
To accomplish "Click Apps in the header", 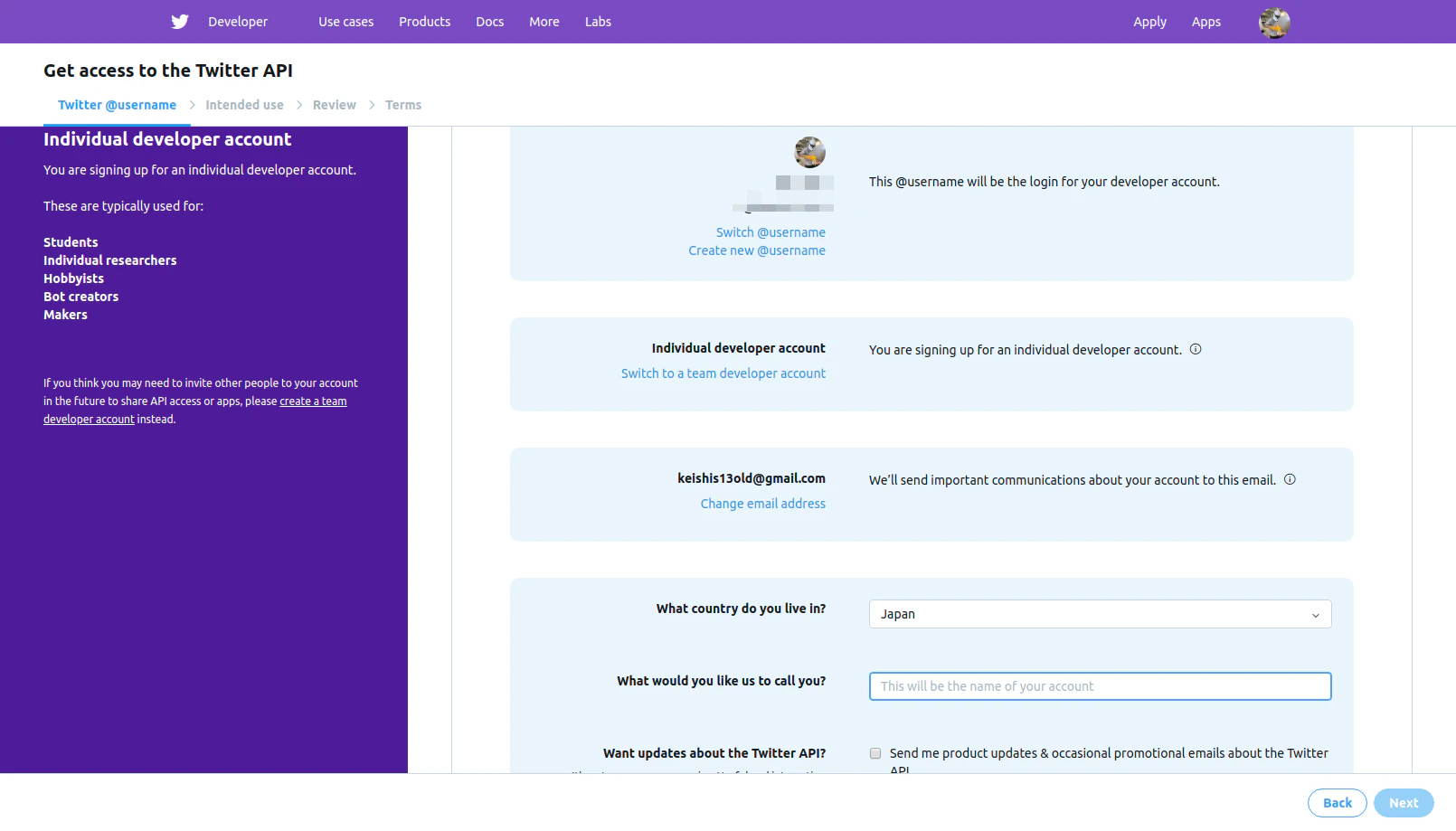I will point(1205,22).
